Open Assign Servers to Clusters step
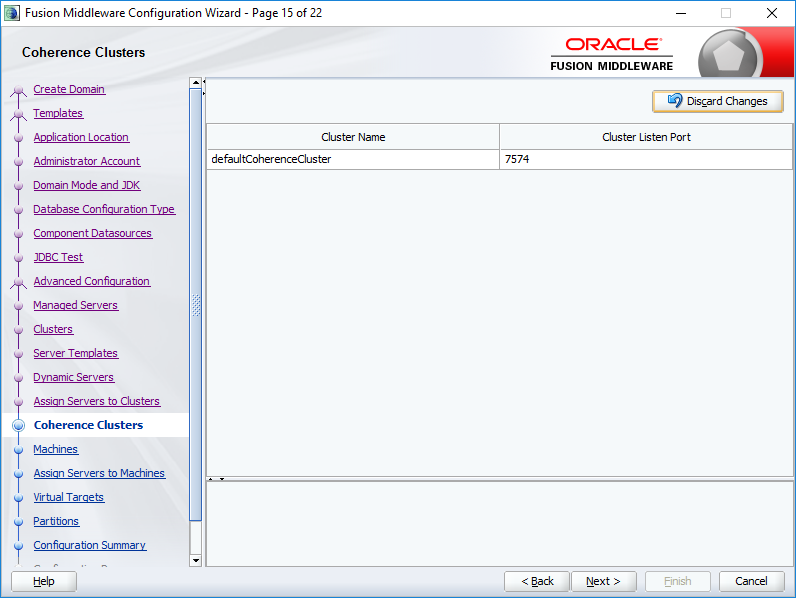 coord(96,401)
